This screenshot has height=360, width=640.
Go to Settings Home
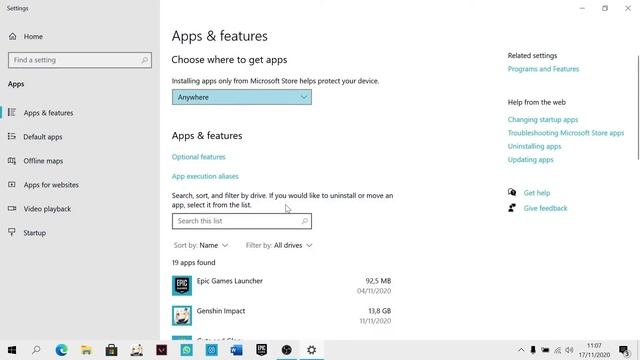(25, 36)
